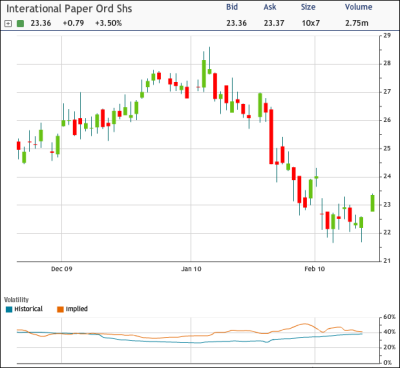This screenshot has width=400, height=368.
Task: Select the Historical legend label
Action: coord(29,309)
